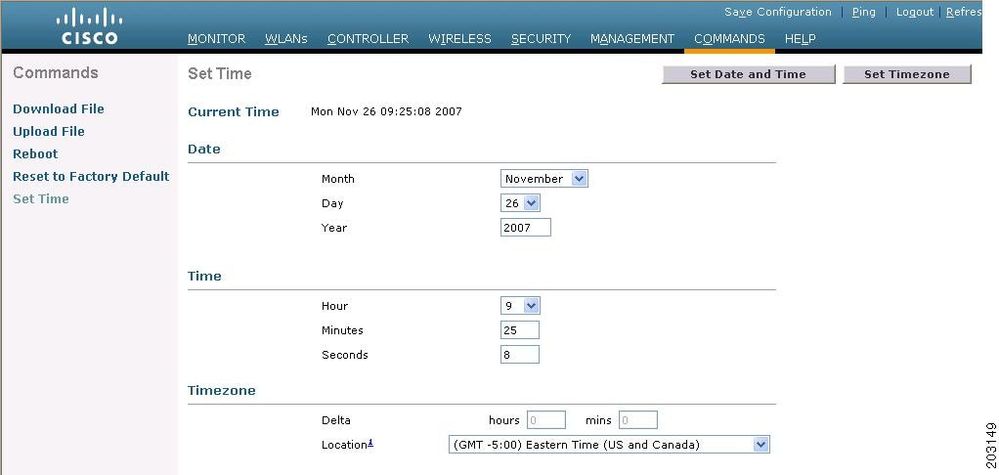Image resolution: width=999 pixels, height=475 pixels.
Task: Click Save Configuration link
Action: [777, 12]
